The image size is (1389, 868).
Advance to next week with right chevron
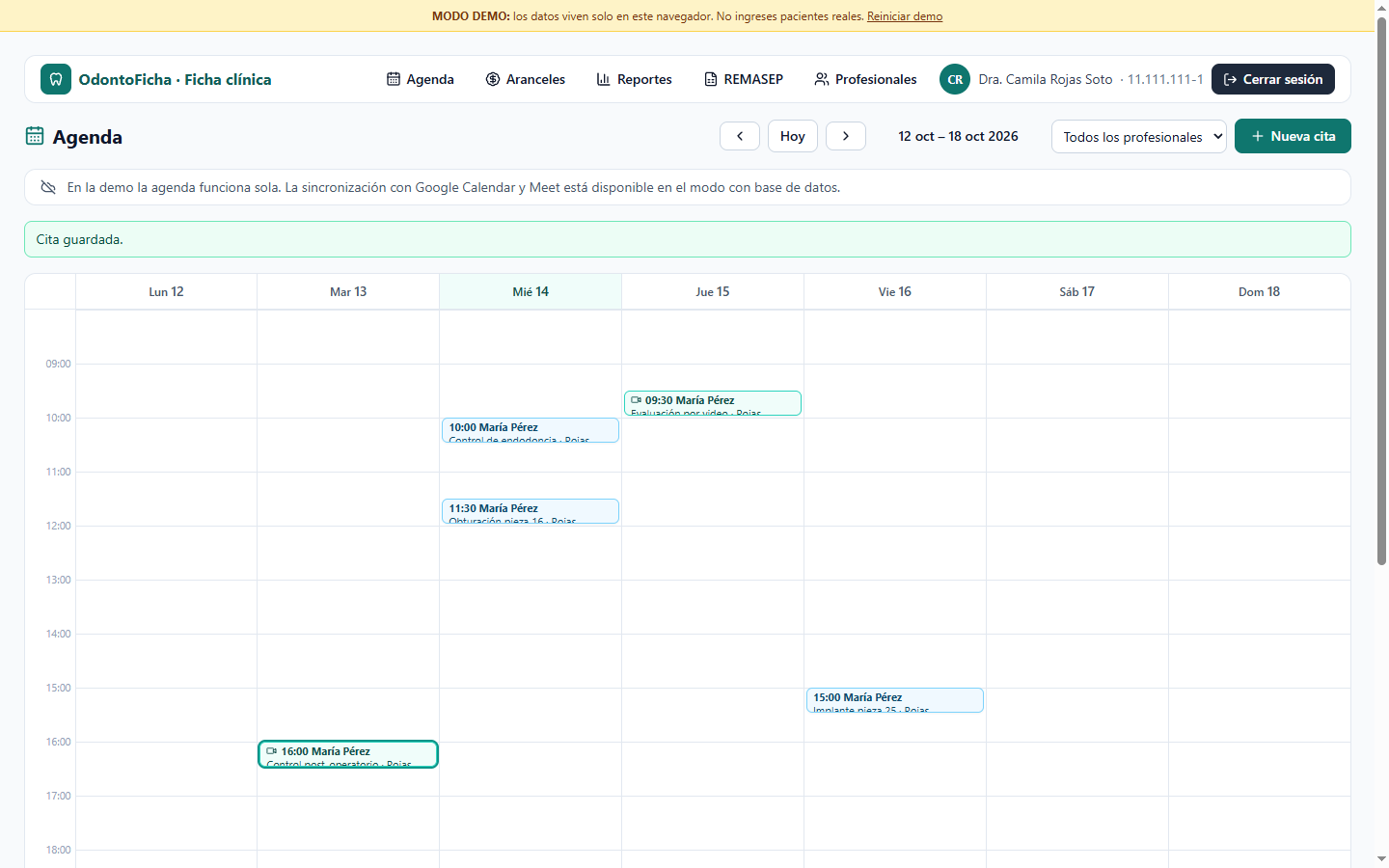point(846,136)
